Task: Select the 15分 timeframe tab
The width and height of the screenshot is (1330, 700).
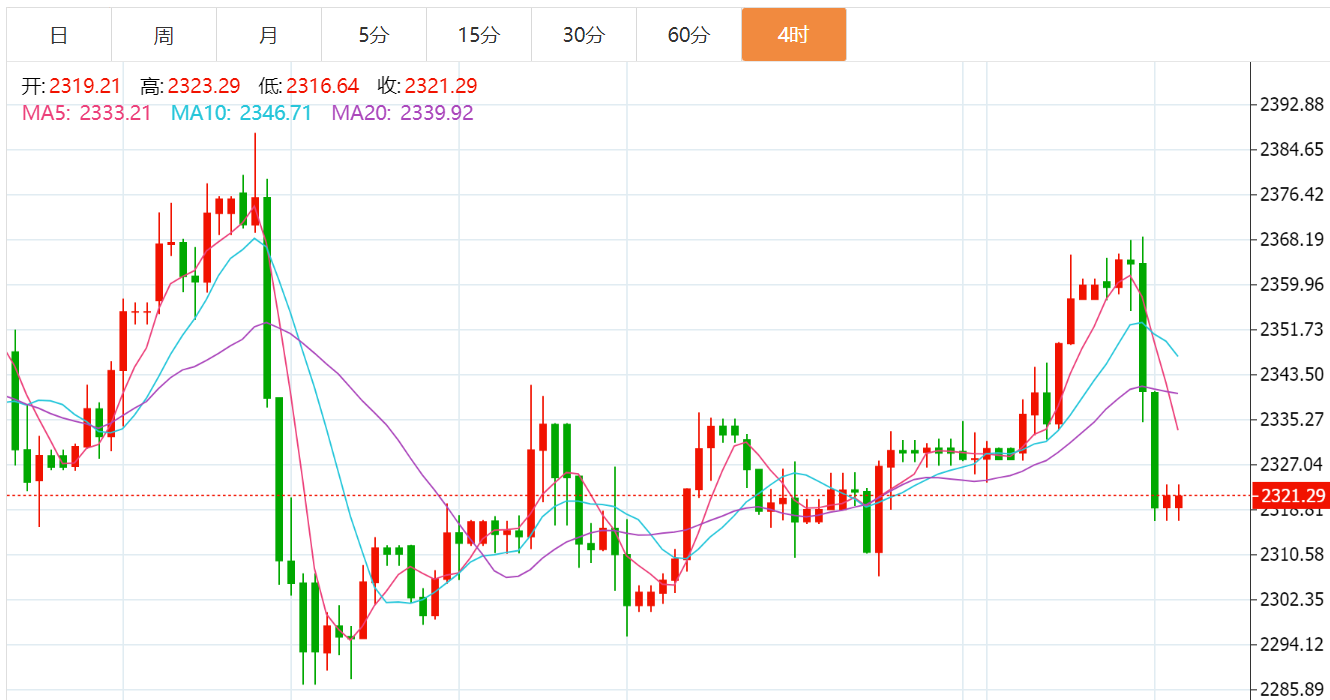Action: (478, 35)
